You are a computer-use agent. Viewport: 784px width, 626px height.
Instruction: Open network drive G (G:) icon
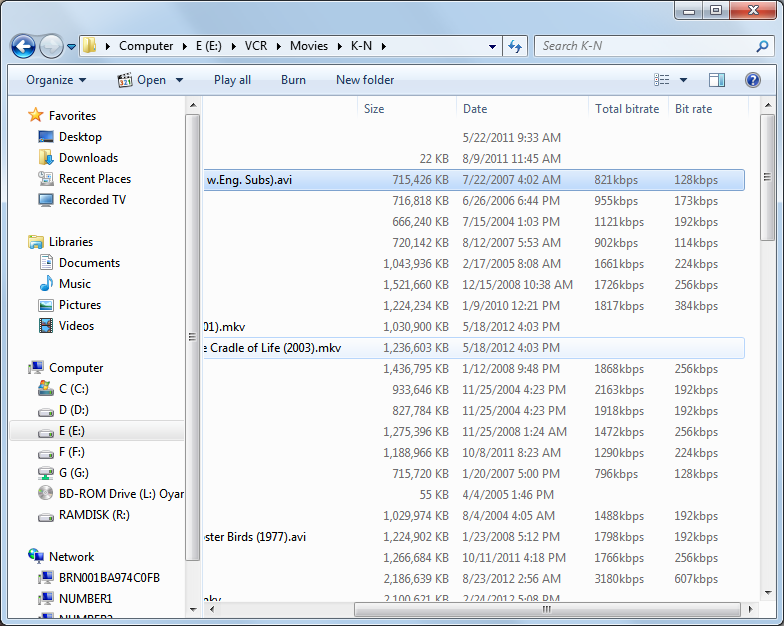pos(46,473)
